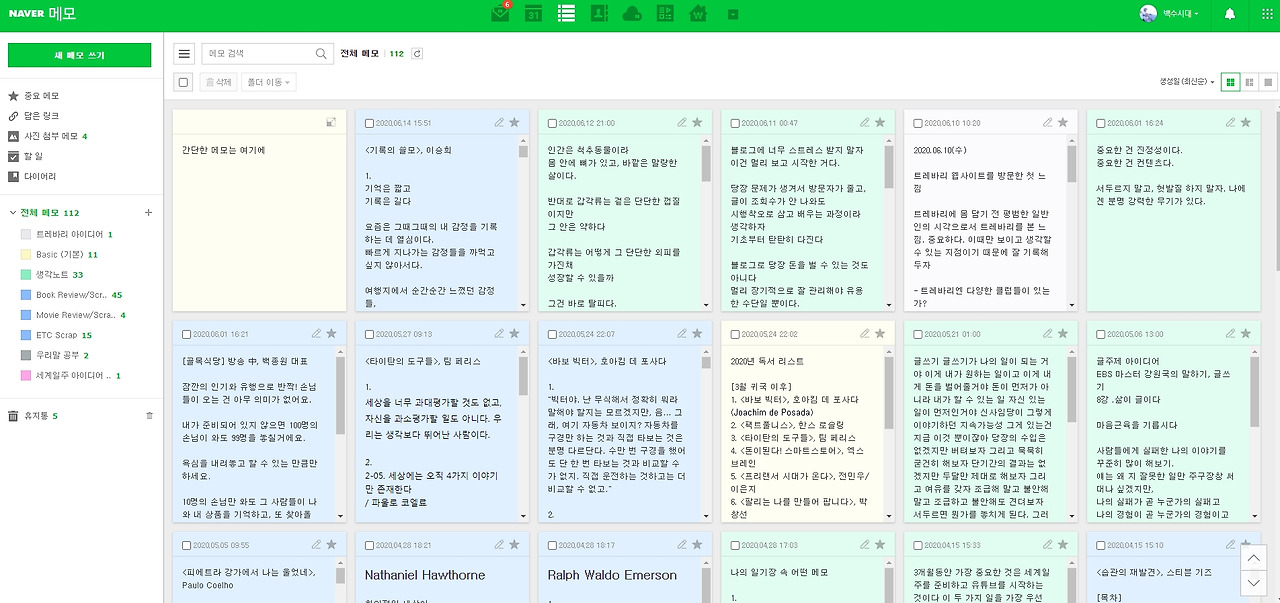This screenshot has height=603, width=1280.
Task: Open Naver Mail icon with 6 badge
Action: pyautogui.click(x=501, y=13)
